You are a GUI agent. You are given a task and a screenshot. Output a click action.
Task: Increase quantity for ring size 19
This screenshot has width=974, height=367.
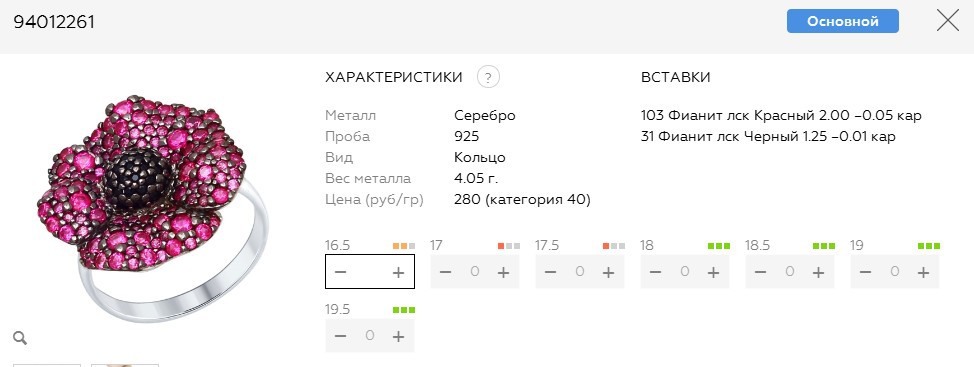(x=924, y=272)
